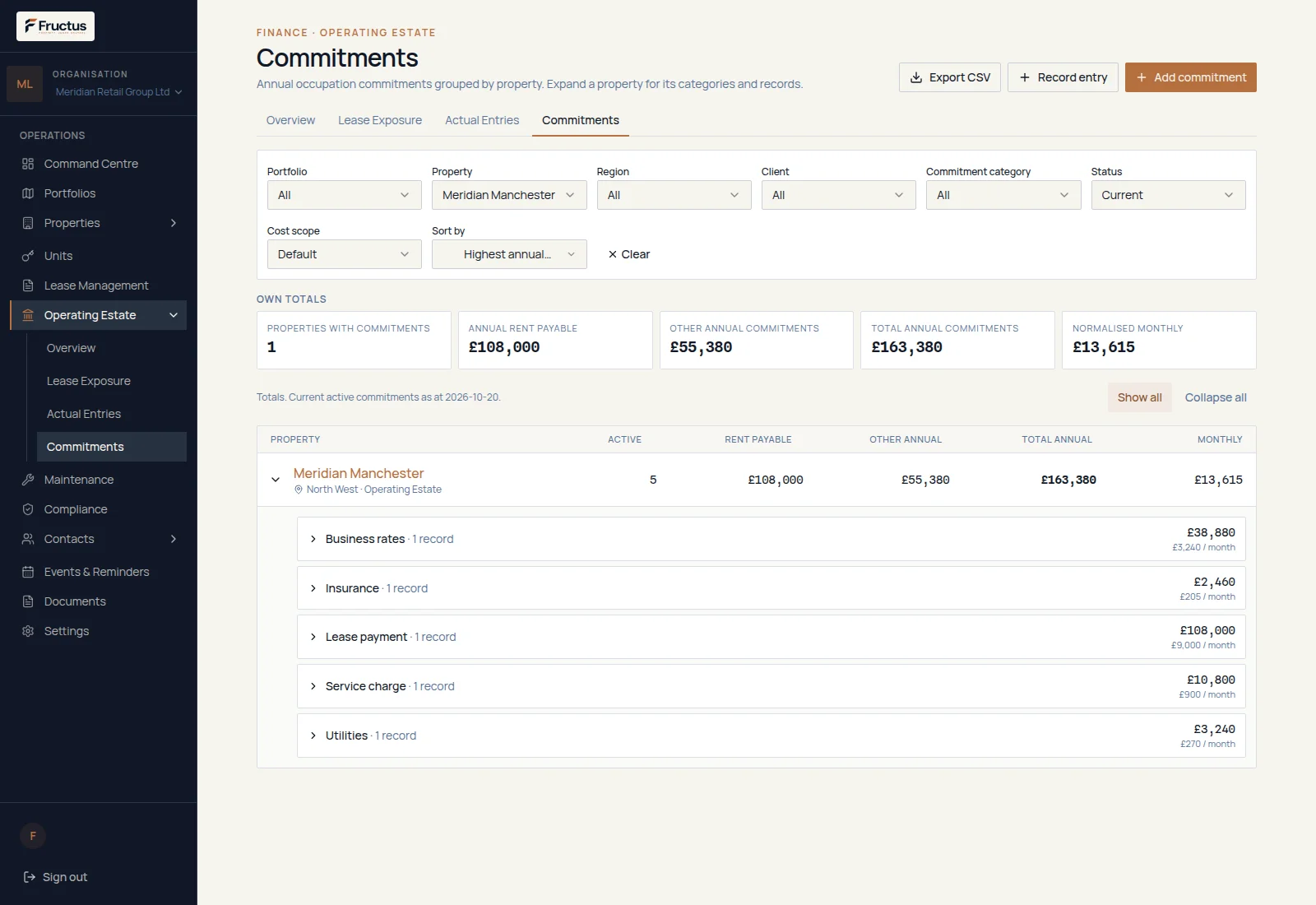Expand the Business rates category row

[x=771, y=539]
